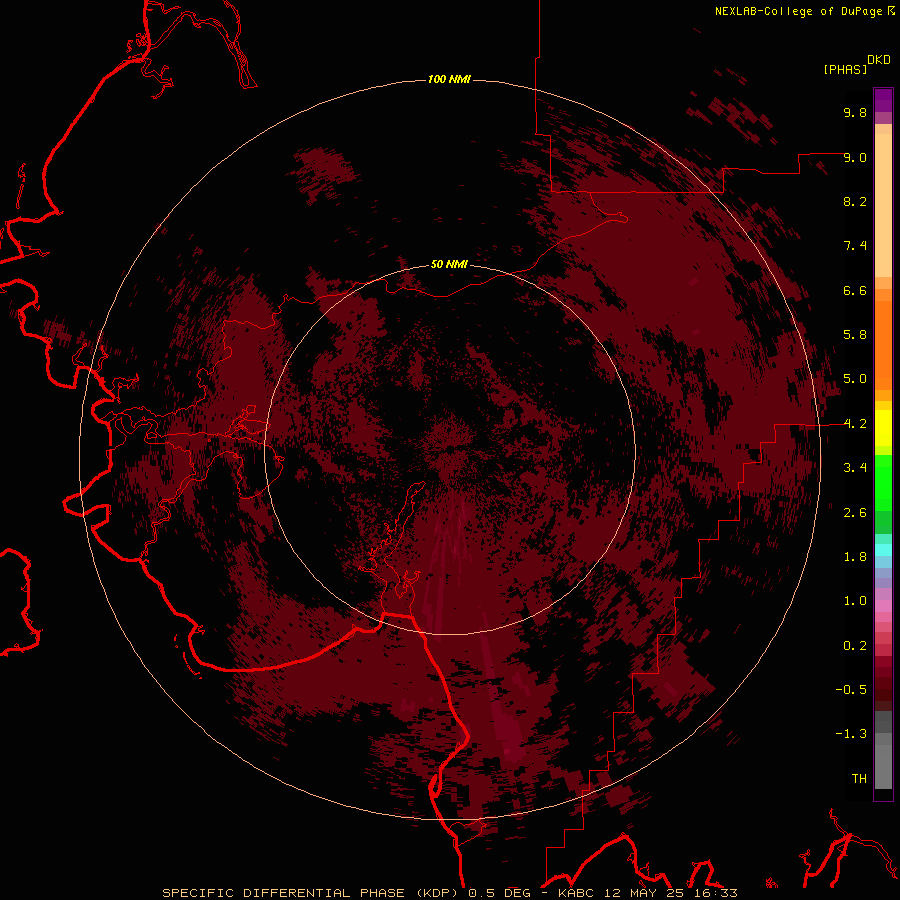Click the KABC station identifier in caption
900x900 pixels.
pyautogui.click(x=577, y=893)
